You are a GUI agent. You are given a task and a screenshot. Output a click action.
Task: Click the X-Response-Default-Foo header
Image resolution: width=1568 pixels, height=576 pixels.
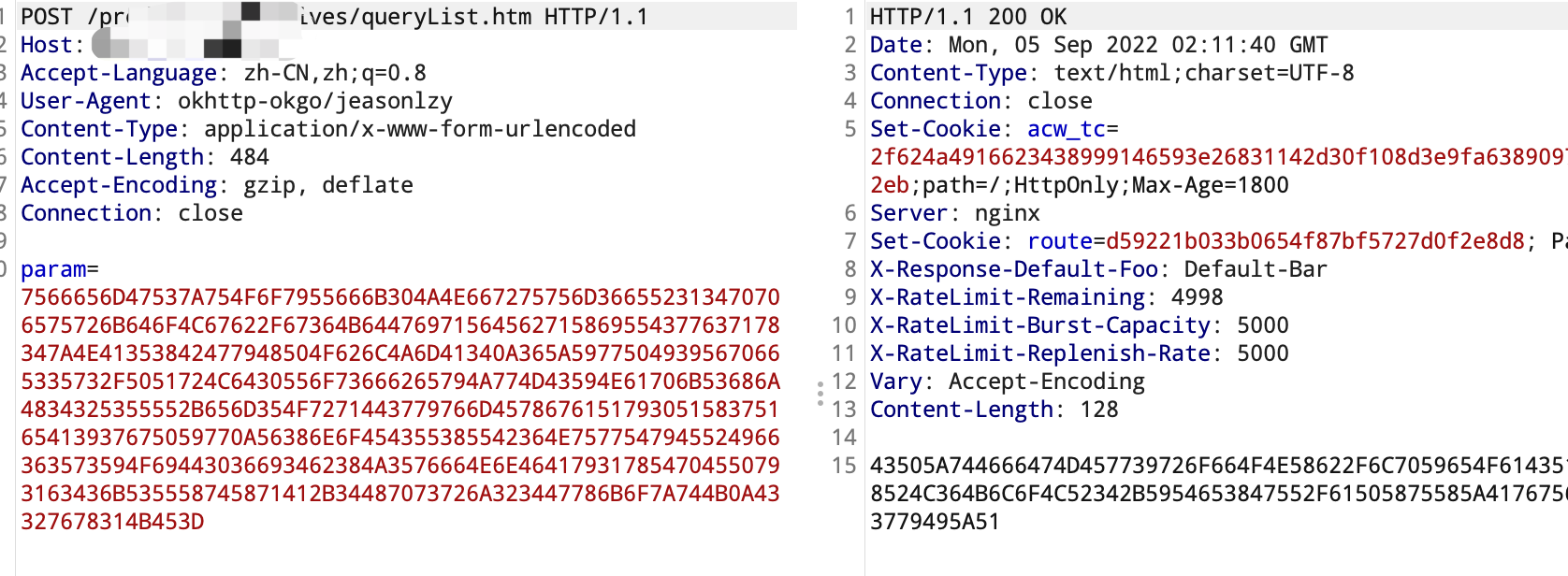(1098, 269)
